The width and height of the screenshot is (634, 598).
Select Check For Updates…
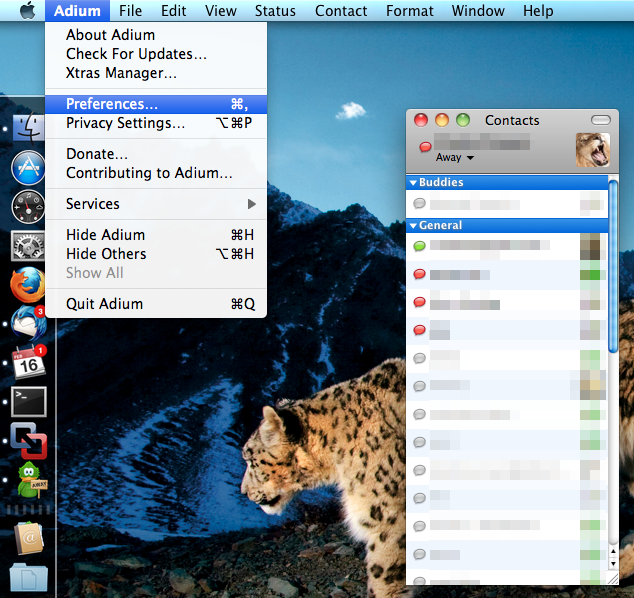coord(156,54)
